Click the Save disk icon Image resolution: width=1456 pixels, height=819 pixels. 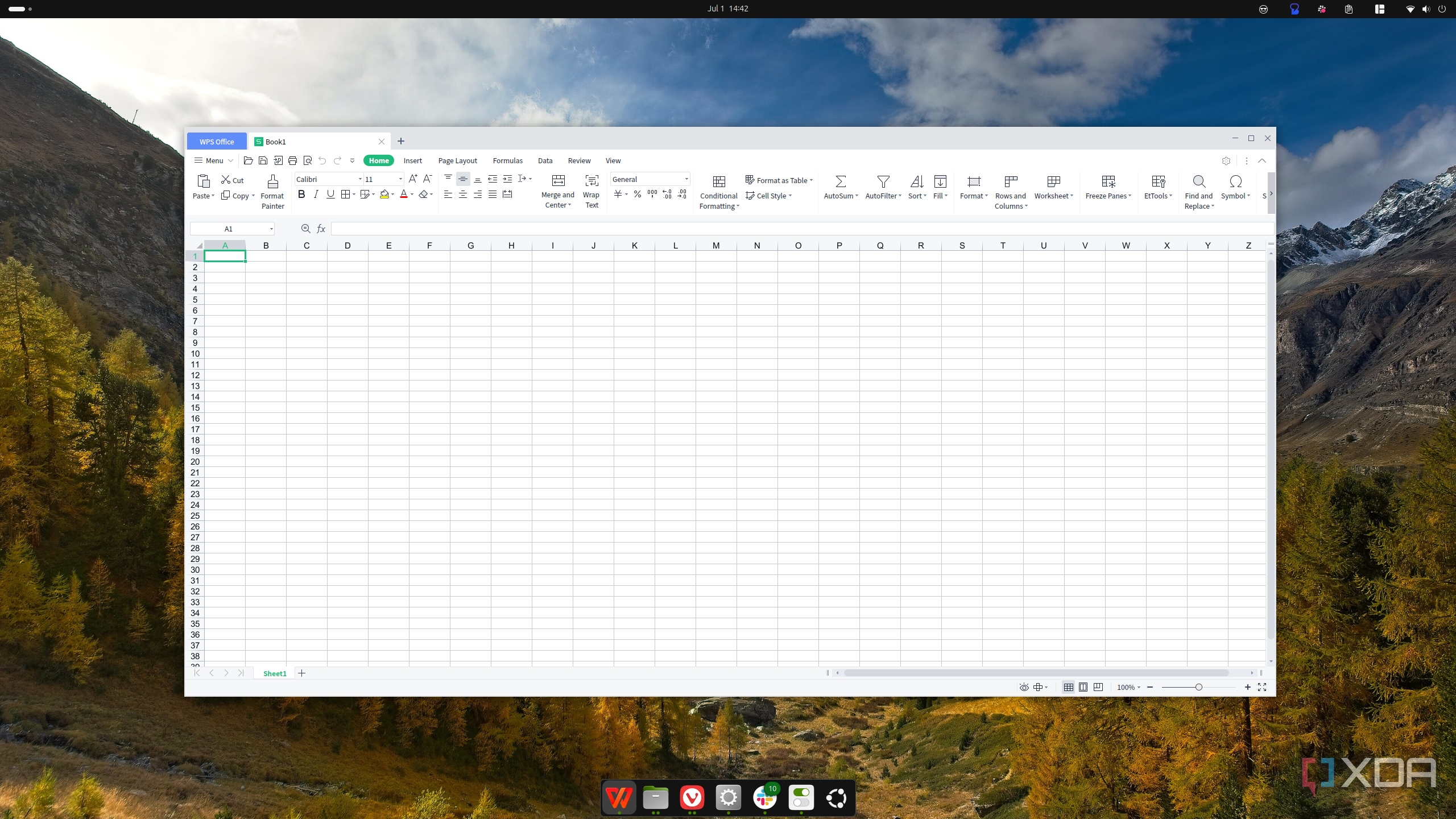click(x=263, y=160)
